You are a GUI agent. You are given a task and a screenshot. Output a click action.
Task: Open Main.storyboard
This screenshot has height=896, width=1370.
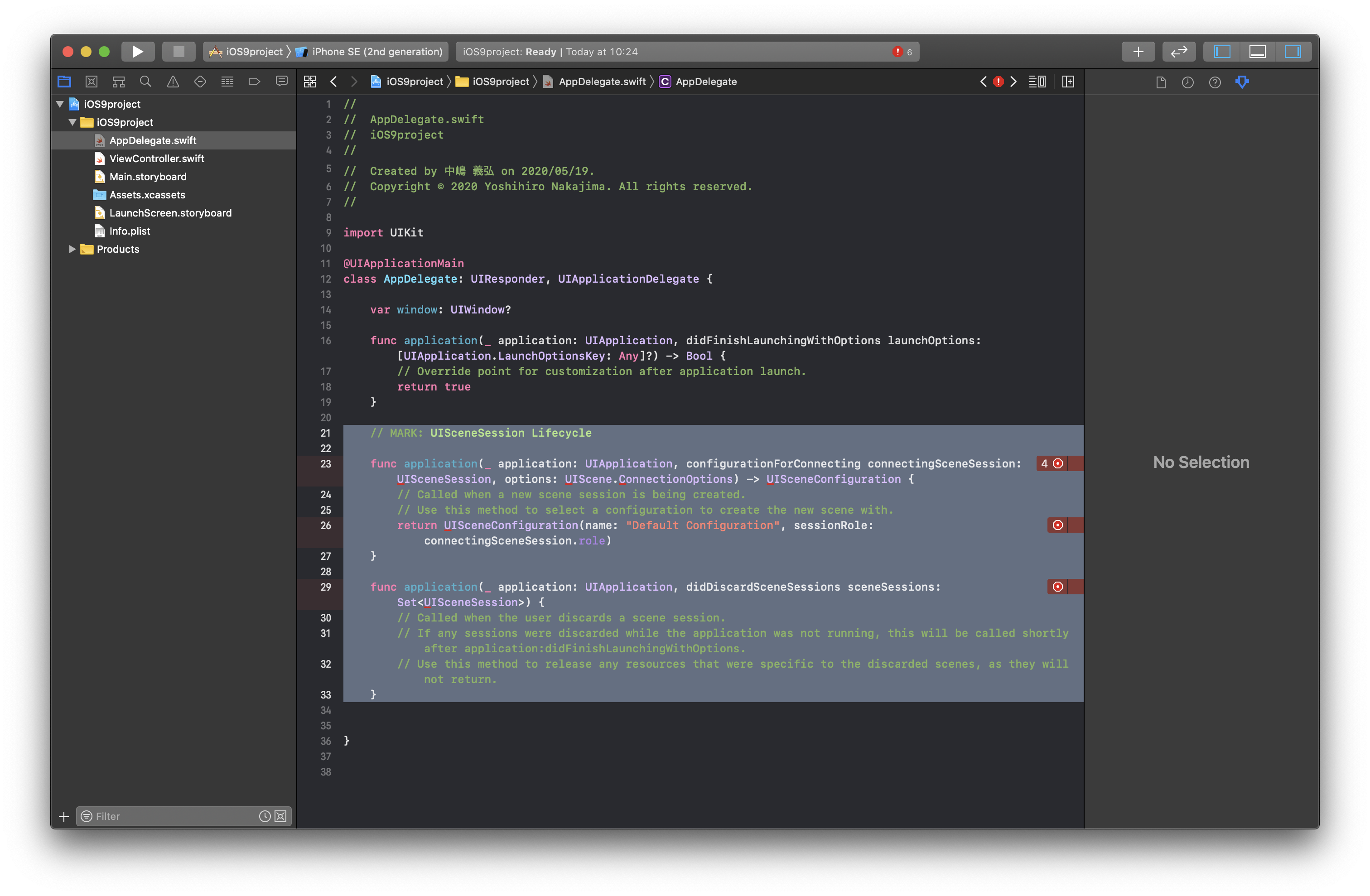pos(173,177)
